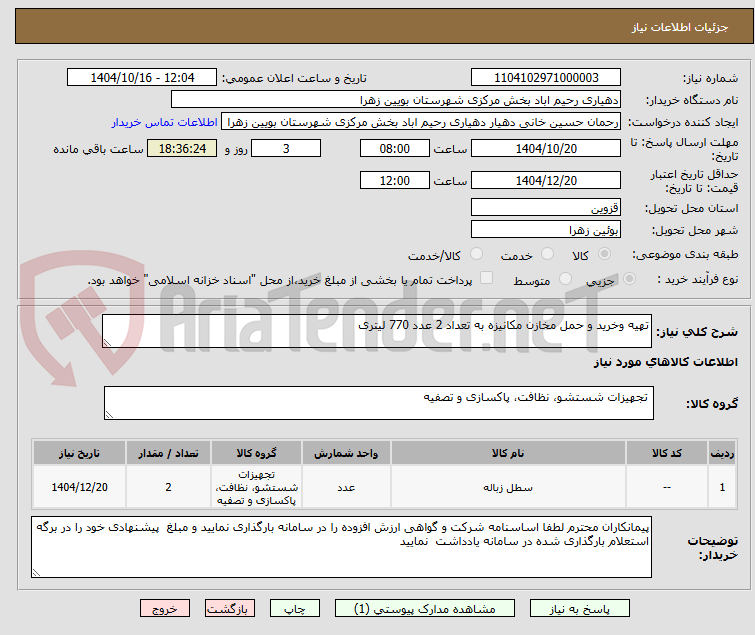Click the شماره نیاز field 1104102971000003

(546, 78)
